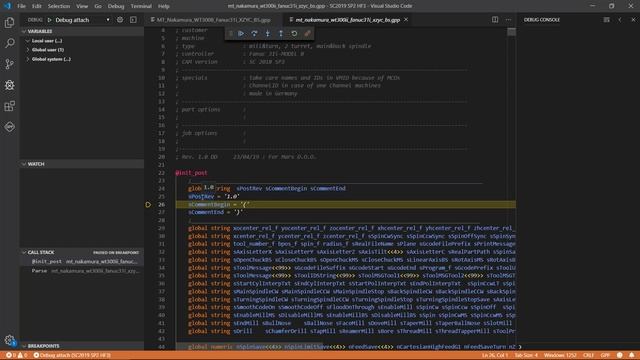Click the line 26 breakpoint arrow in gutter
This screenshot has height=360, width=640.
tap(148, 204)
